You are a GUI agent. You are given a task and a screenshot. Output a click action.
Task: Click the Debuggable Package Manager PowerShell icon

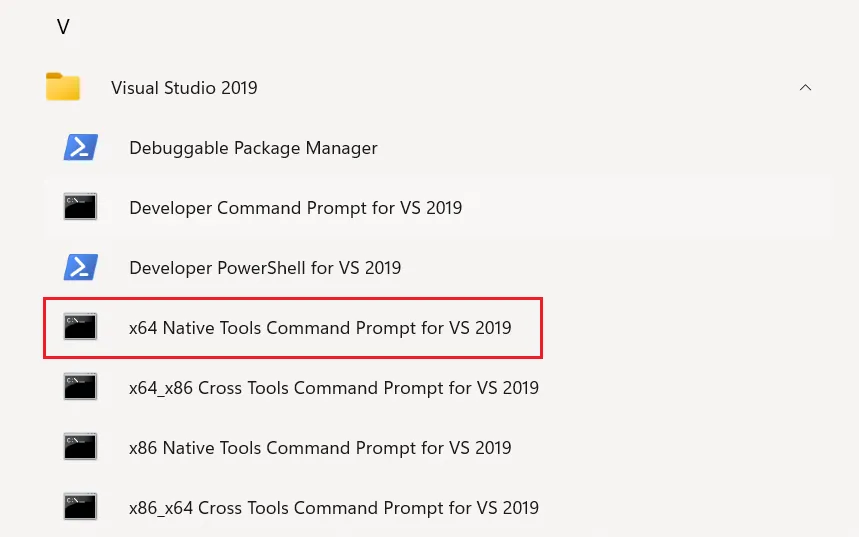coord(81,147)
